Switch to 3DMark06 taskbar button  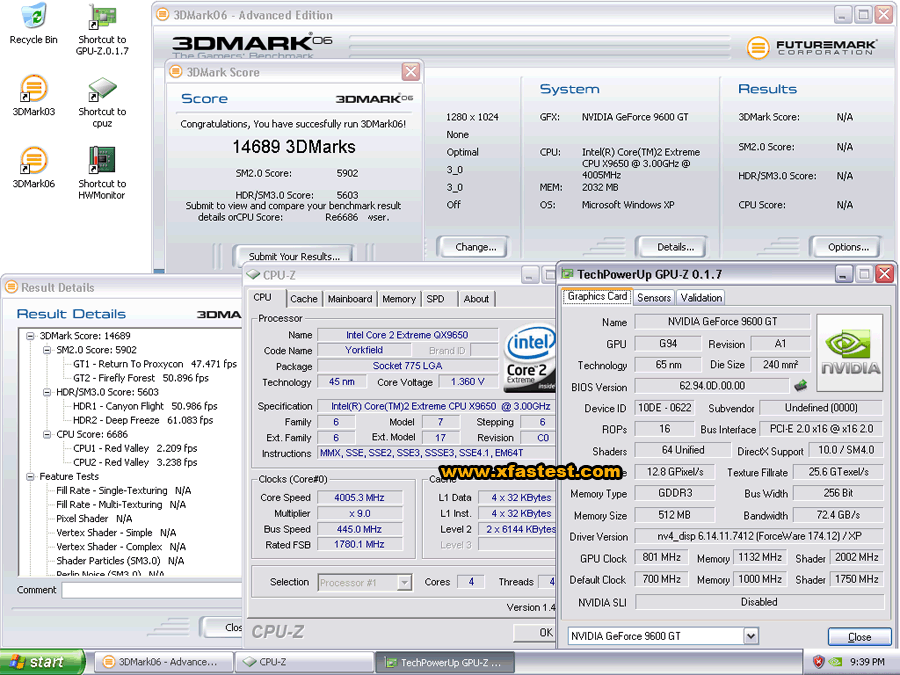tap(163, 662)
